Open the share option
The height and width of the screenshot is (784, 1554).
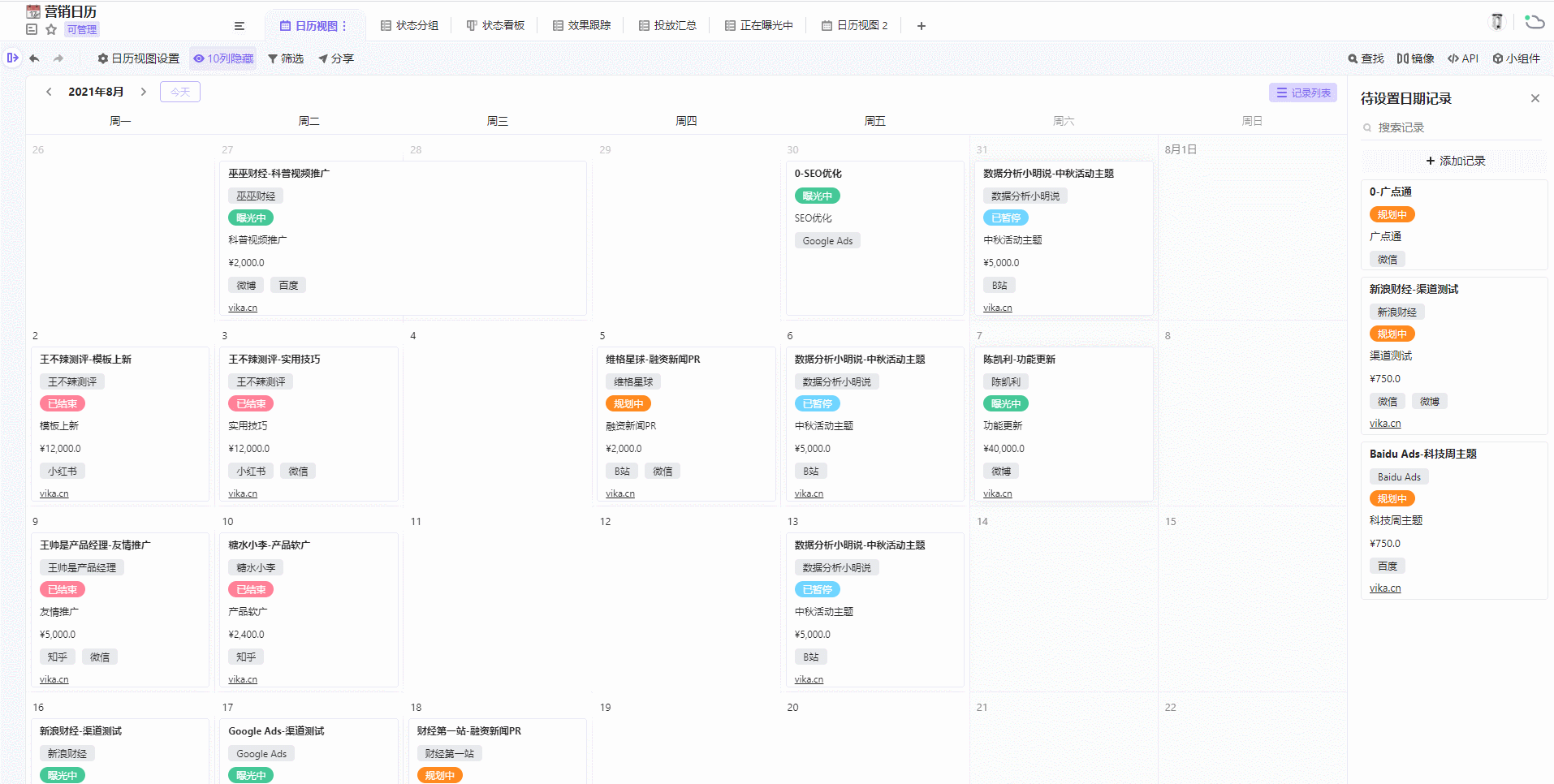click(x=336, y=58)
